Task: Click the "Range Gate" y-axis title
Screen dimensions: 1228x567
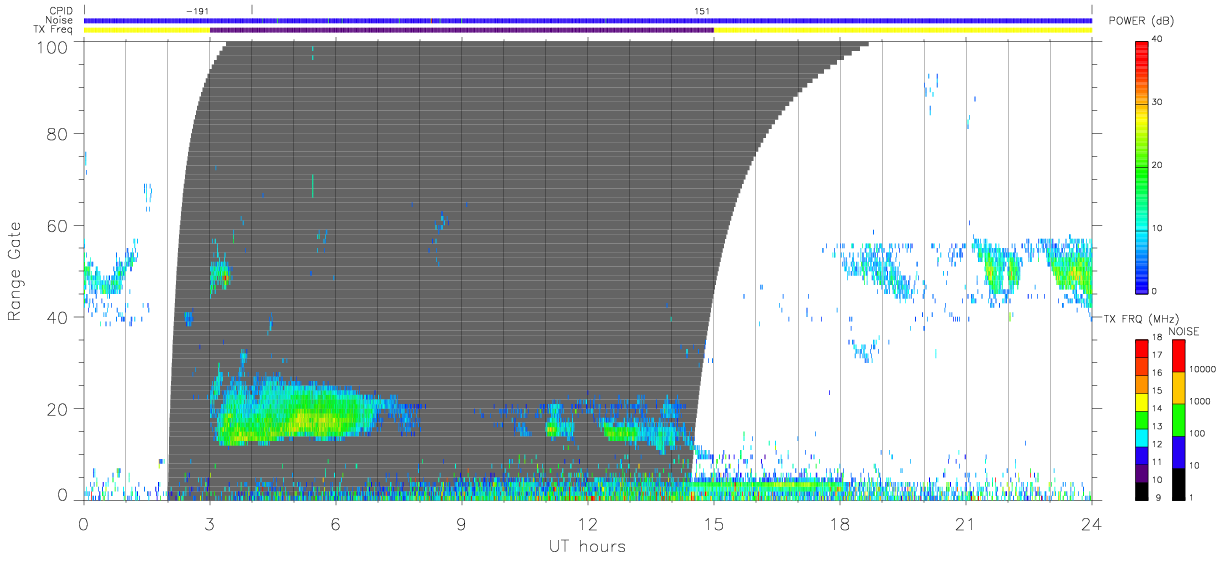Action: click(x=16, y=271)
